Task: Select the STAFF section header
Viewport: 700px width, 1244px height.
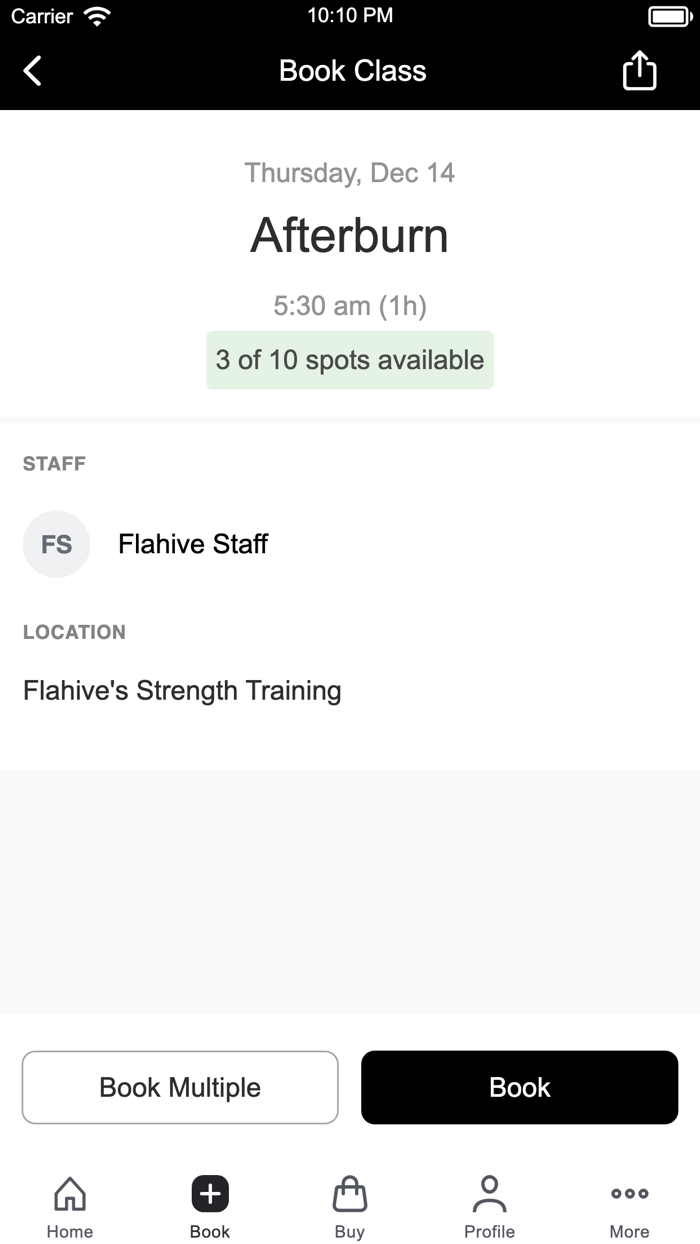Action: pos(54,463)
